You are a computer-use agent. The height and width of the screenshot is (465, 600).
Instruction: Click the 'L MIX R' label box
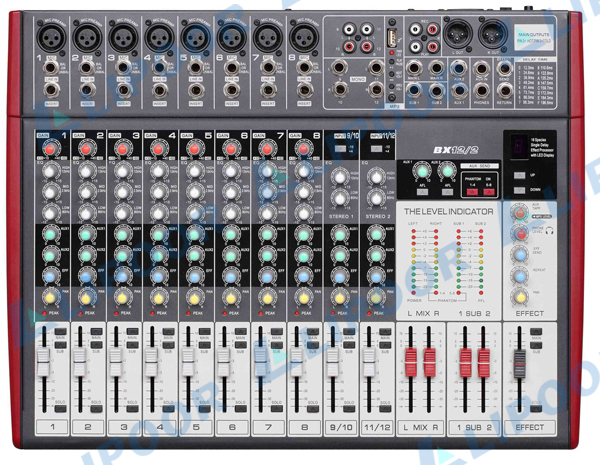click(x=421, y=427)
